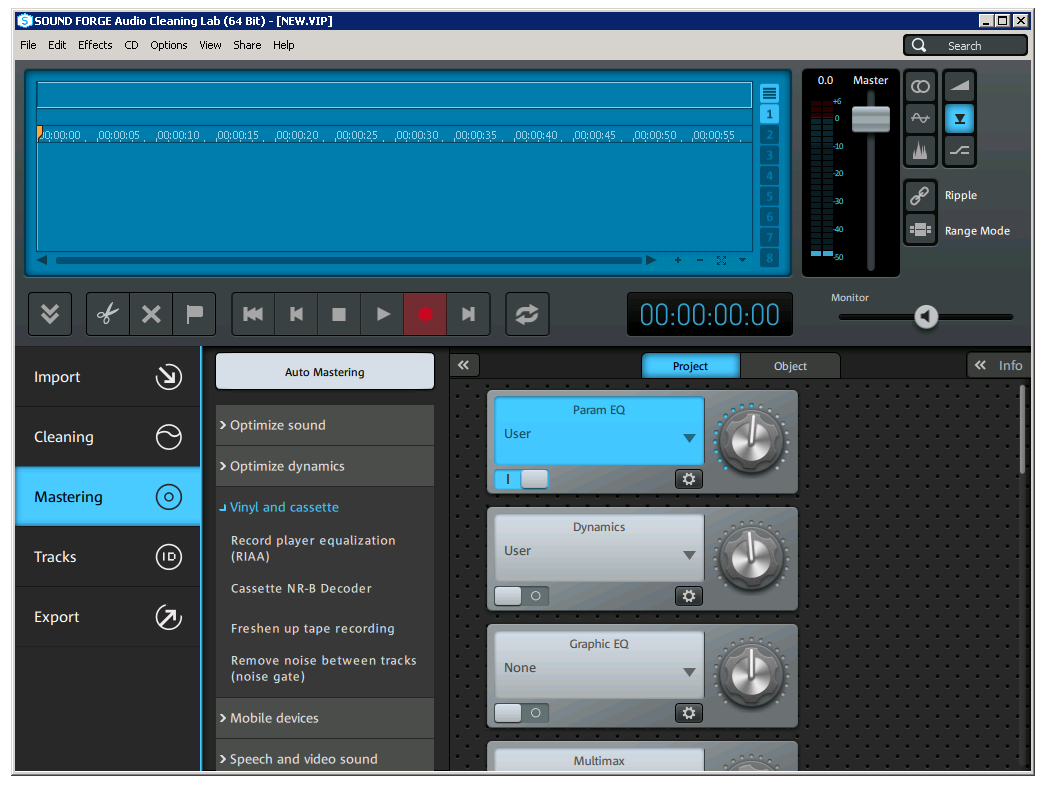Collapse panel with double-down chevron button
The image size is (1046, 788).
click(x=50, y=314)
